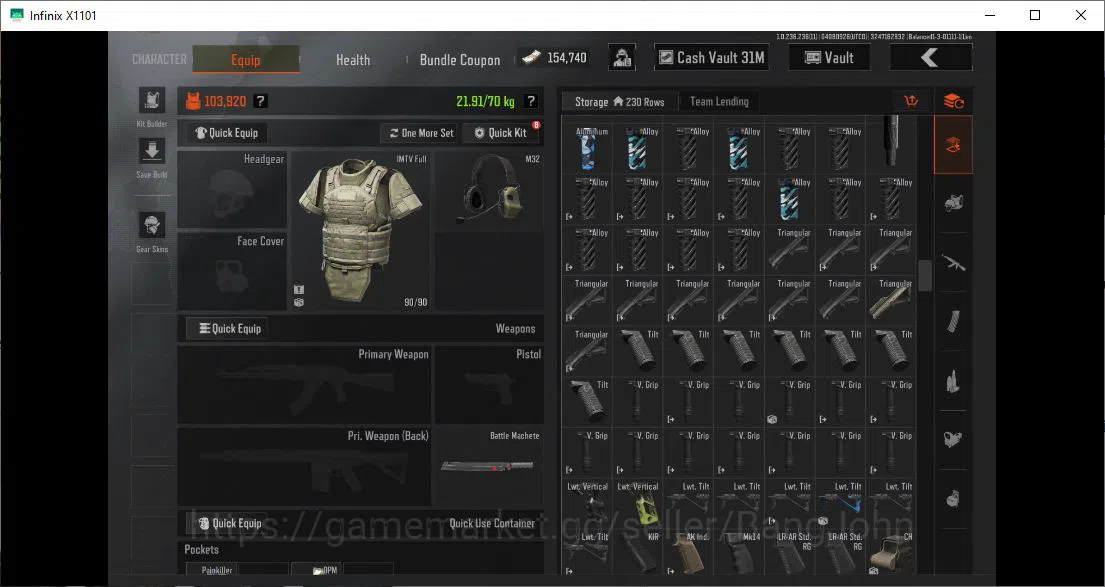
Task: Click the orange stacked-layers refresh icon
Action: 953,101
